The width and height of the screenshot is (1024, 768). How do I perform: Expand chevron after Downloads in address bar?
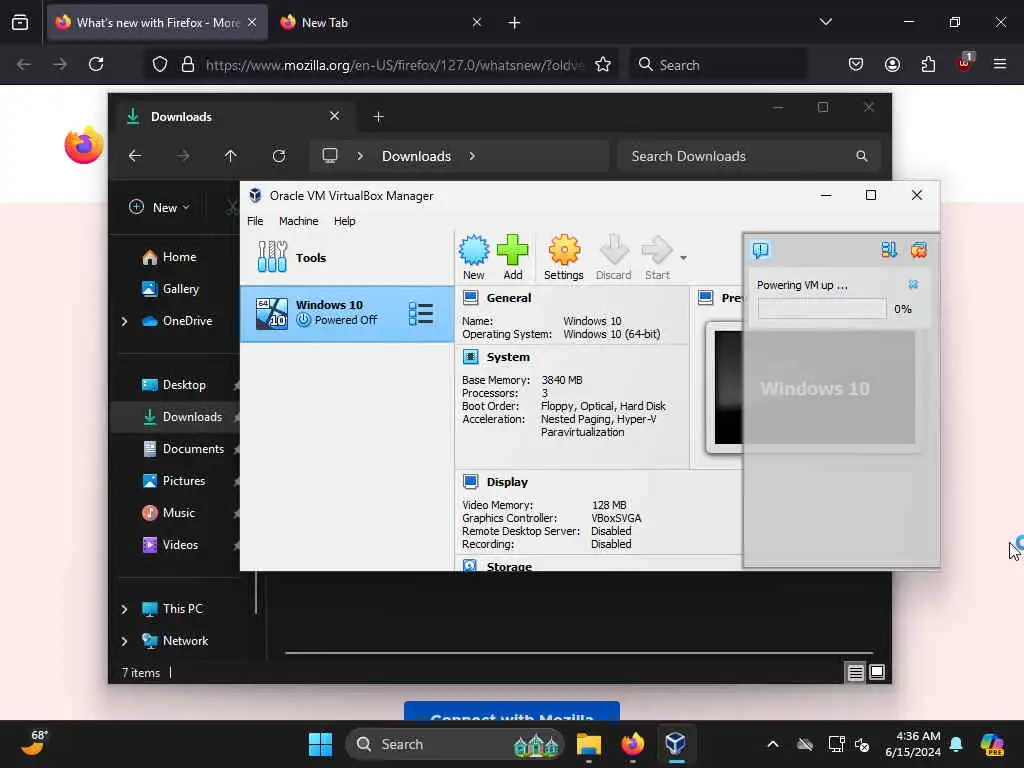click(x=472, y=156)
